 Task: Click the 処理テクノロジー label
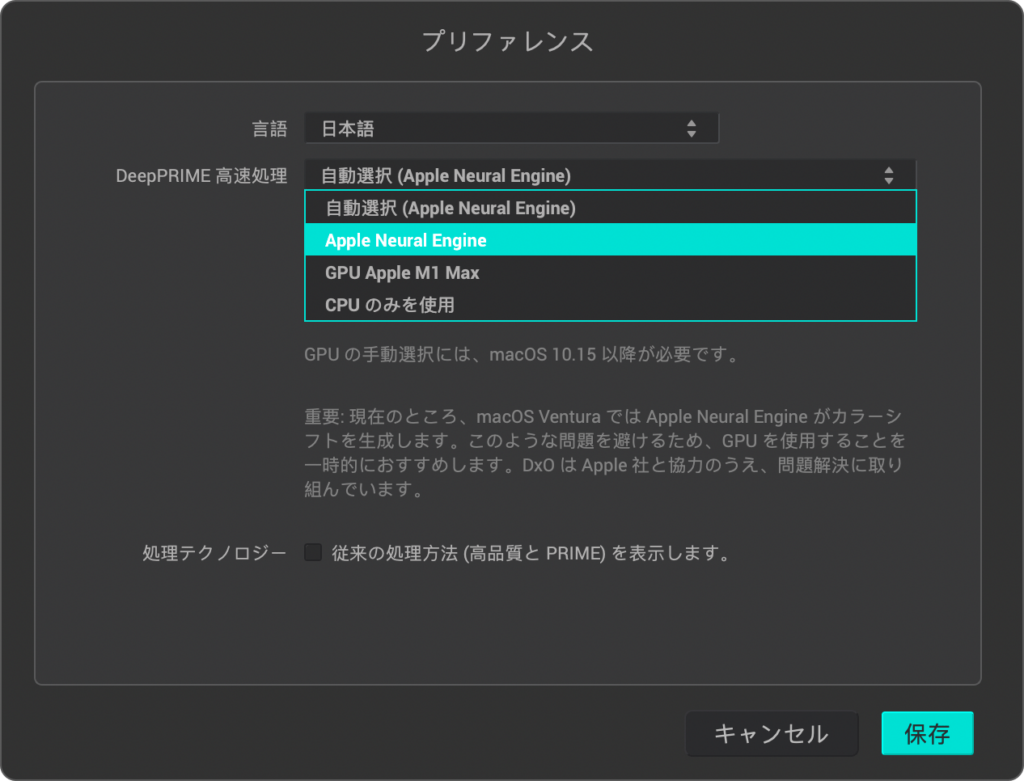click(215, 553)
